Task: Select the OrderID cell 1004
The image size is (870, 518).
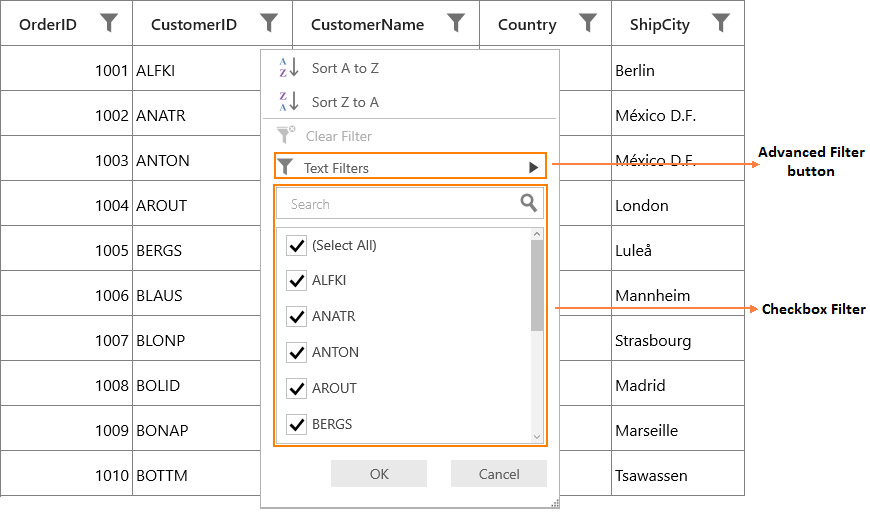Action: pyautogui.click(x=67, y=203)
